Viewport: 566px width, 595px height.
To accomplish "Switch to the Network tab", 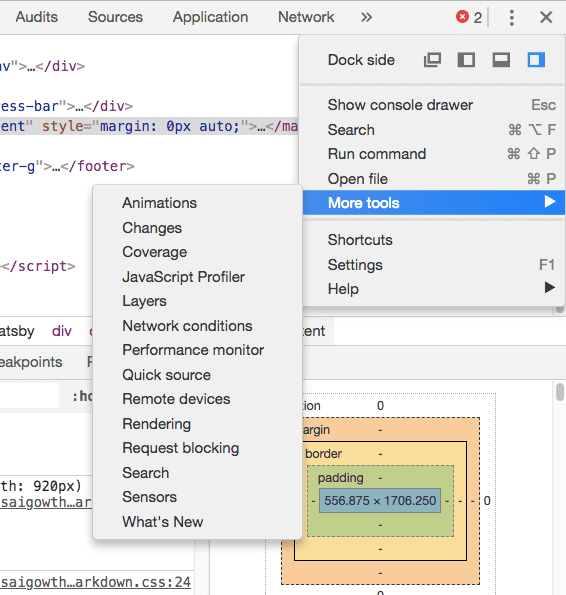I will pos(306,17).
